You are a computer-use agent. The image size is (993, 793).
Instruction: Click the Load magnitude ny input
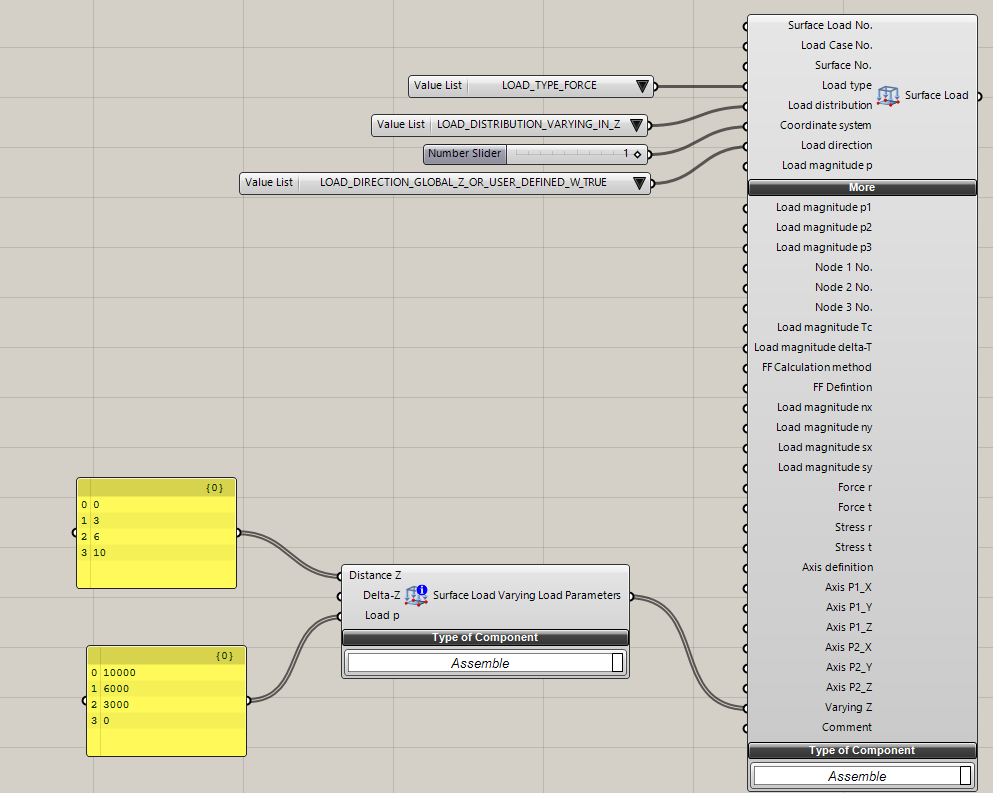[824, 428]
